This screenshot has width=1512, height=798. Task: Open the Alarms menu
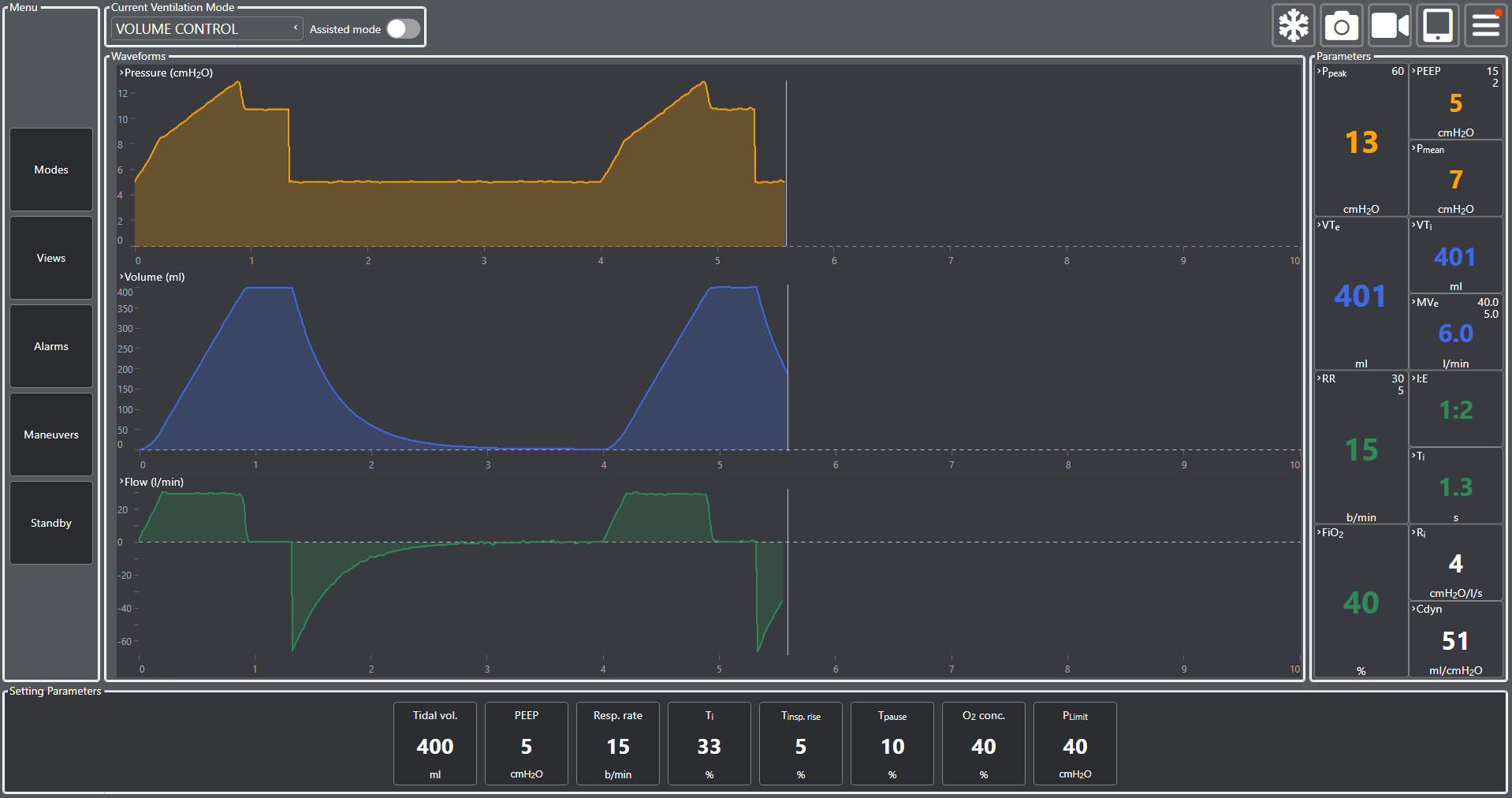coord(51,346)
